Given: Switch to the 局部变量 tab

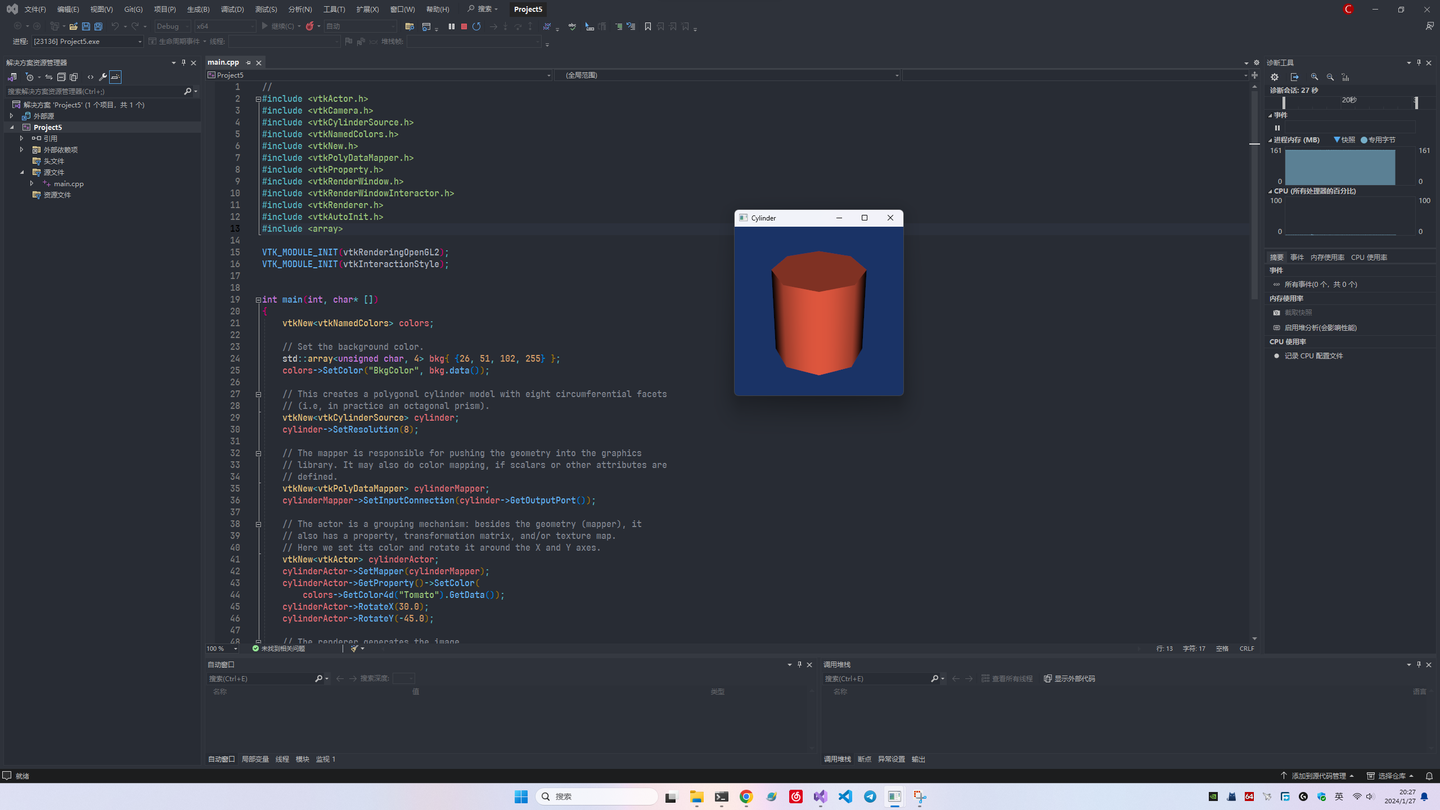Looking at the screenshot, I should (x=255, y=759).
